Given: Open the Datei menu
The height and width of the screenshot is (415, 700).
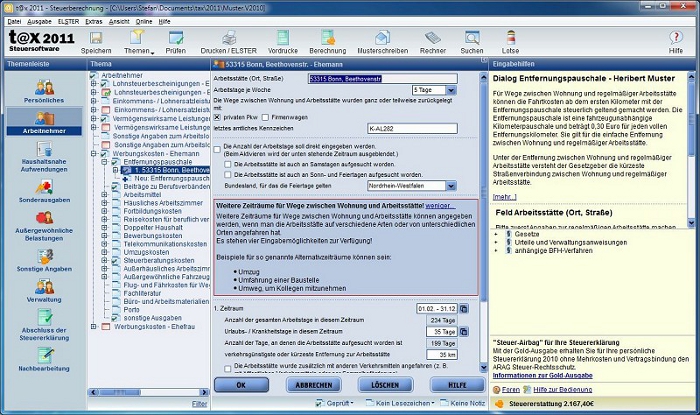Looking at the screenshot, I should pos(14,21).
